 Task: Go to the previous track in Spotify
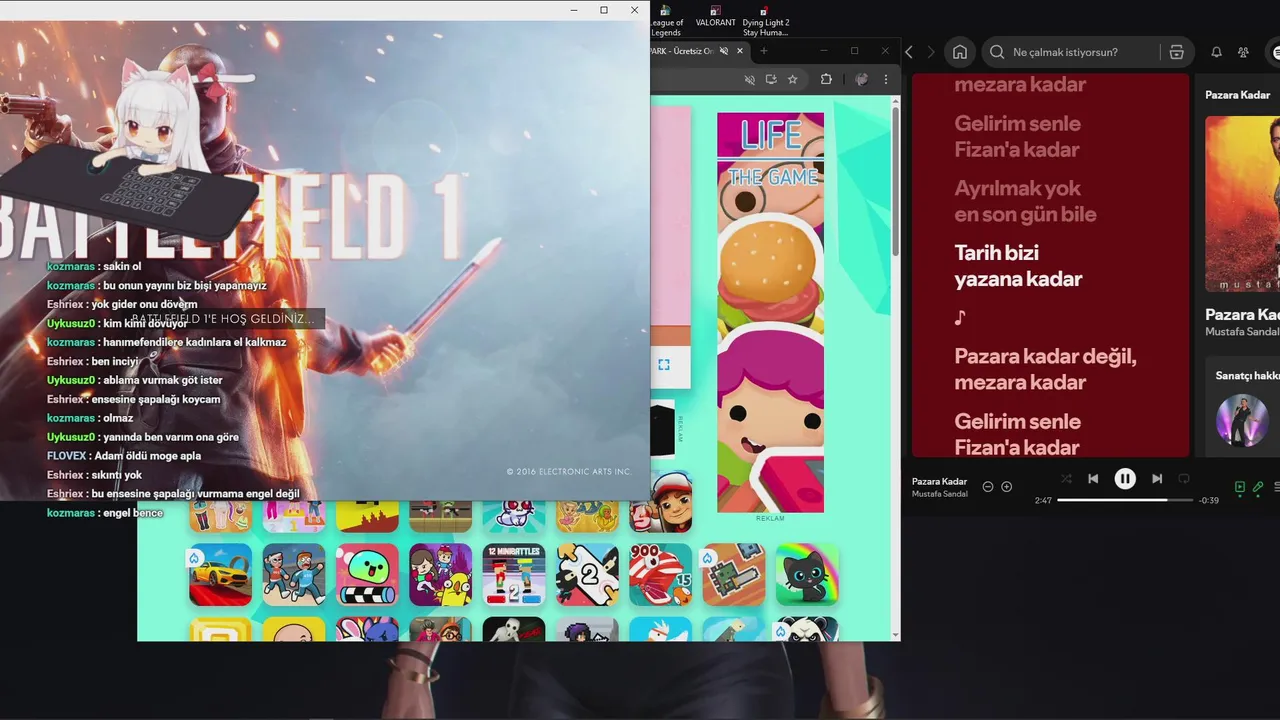(x=1093, y=479)
